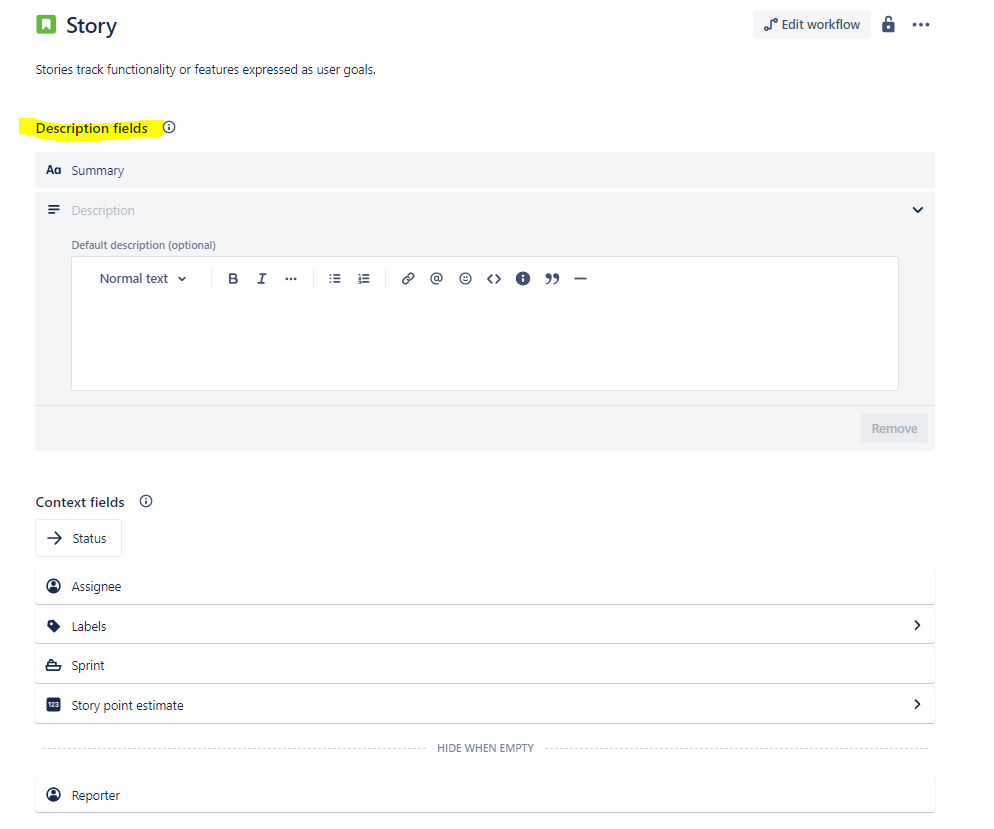
Task: Insert an info panel
Action: click(x=523, y=279)
